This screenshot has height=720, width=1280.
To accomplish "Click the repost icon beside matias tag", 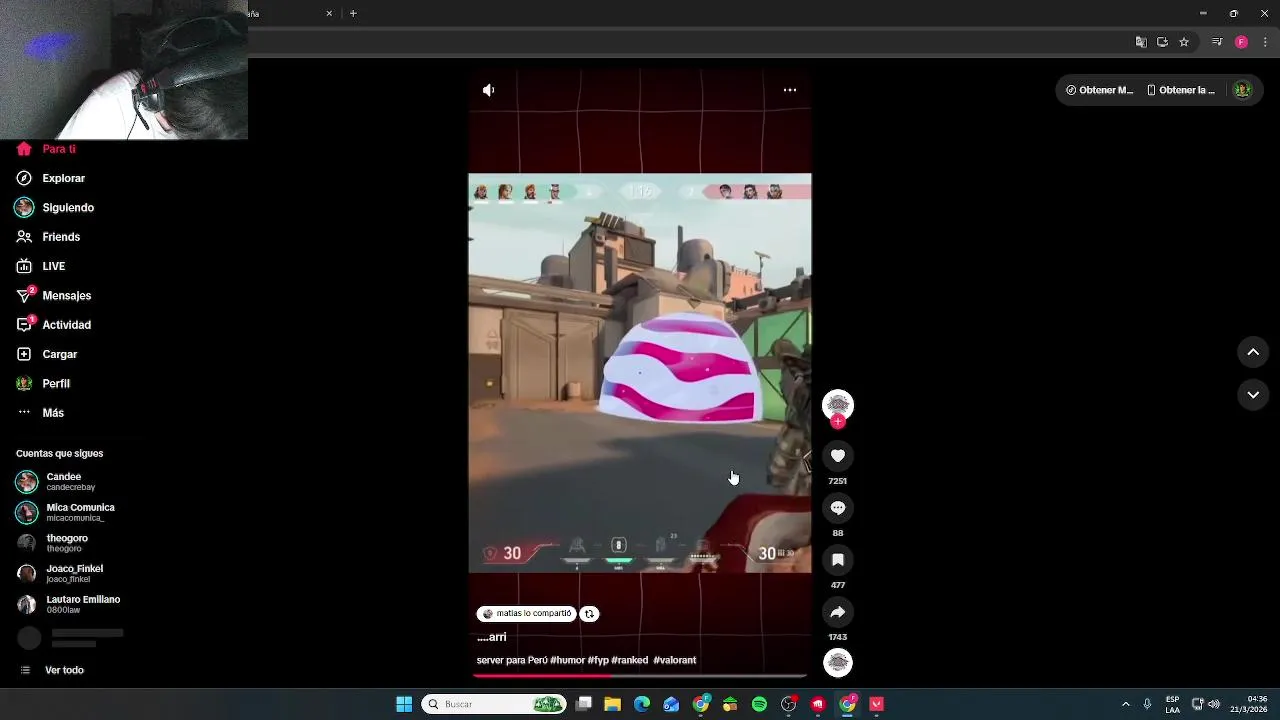I will point(589,614).
